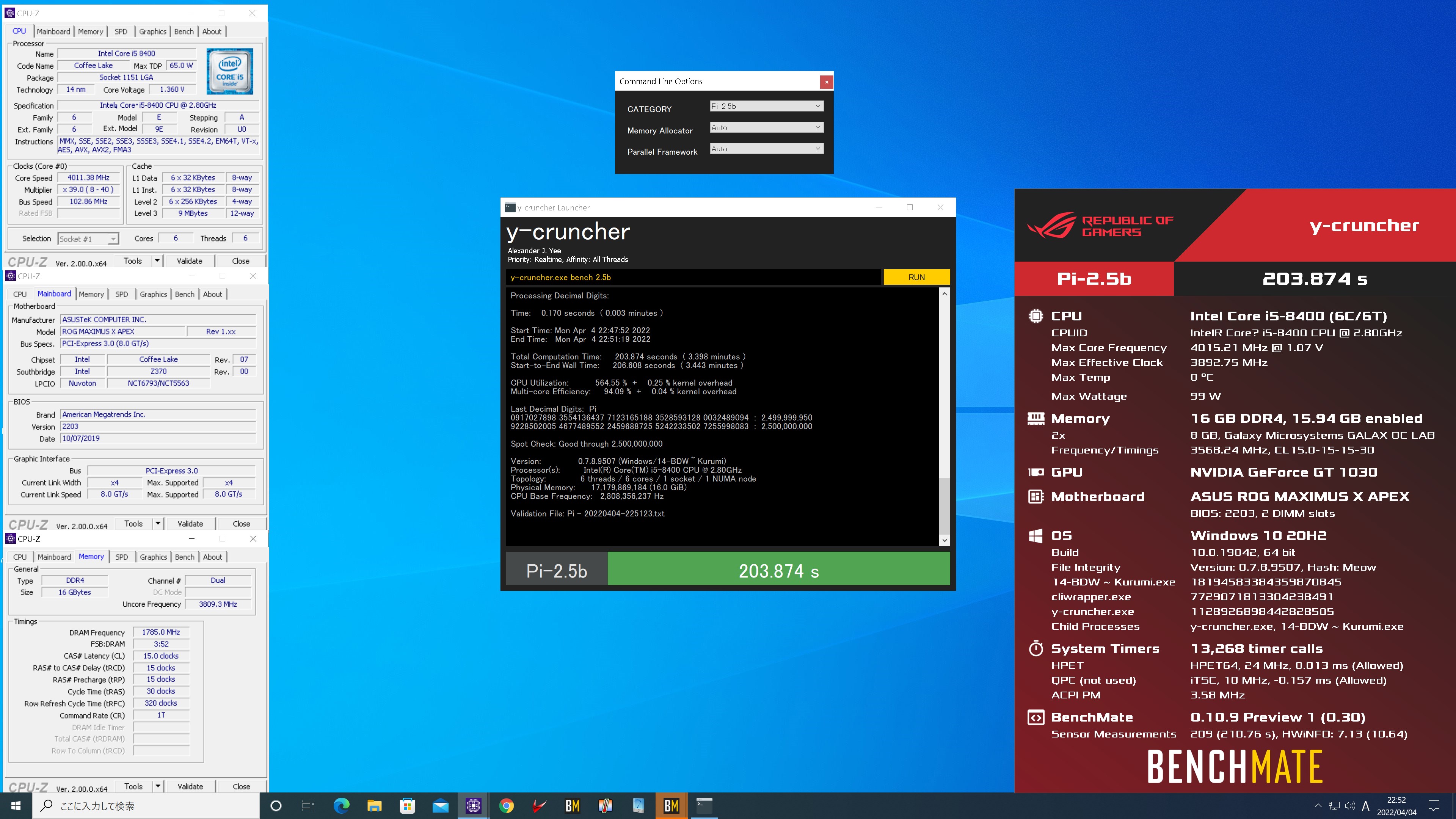This screenshot has height=819, width=1456.
Task: Click Validate in Mainboard CPU-Z window
Action: point(190,524)
